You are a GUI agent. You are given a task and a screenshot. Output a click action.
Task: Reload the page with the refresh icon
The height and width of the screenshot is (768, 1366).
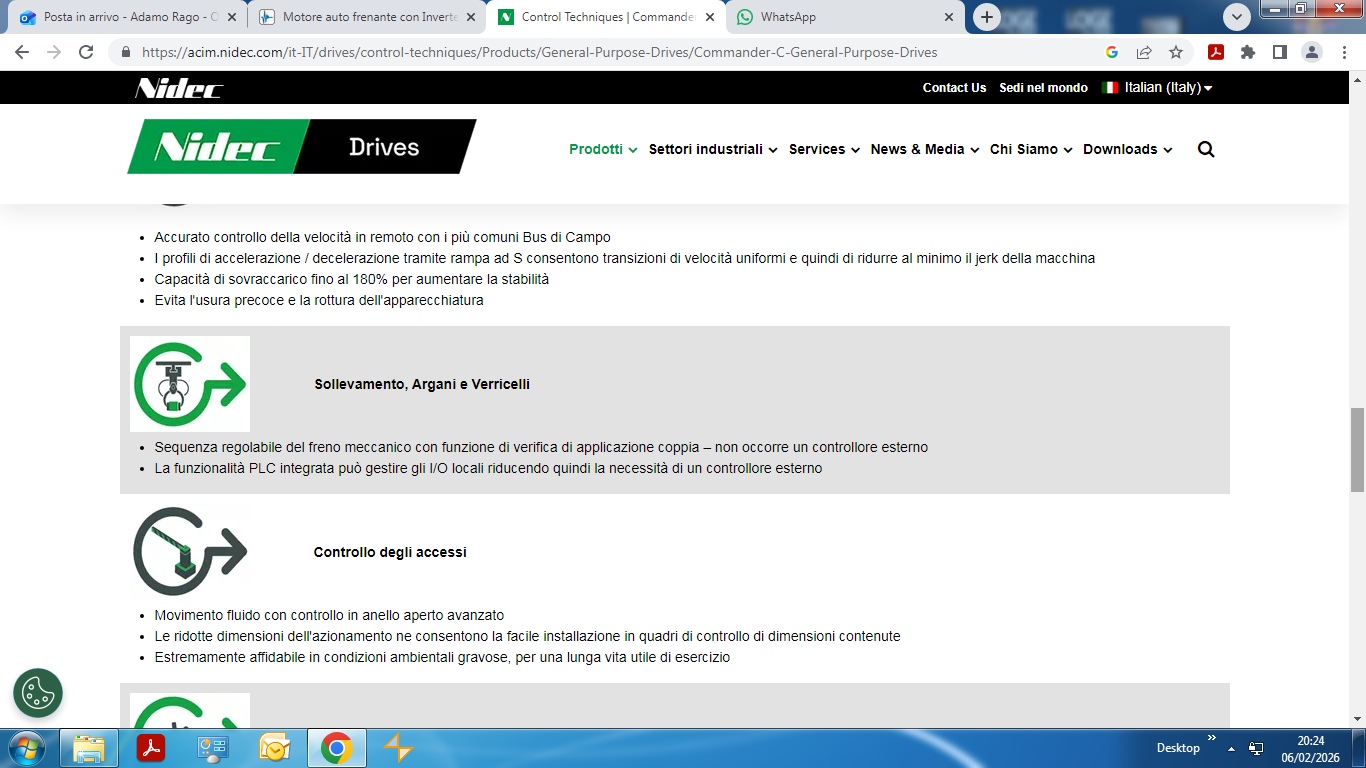coord(86,52)
